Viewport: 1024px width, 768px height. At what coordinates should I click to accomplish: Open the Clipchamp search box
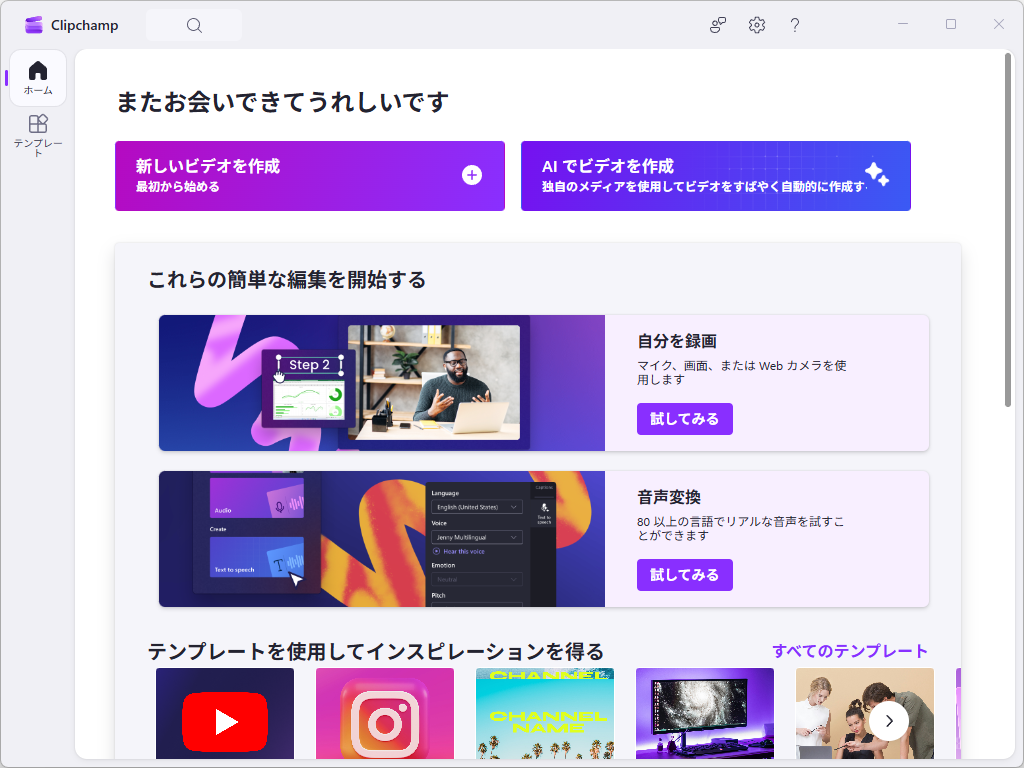point(194,25)
